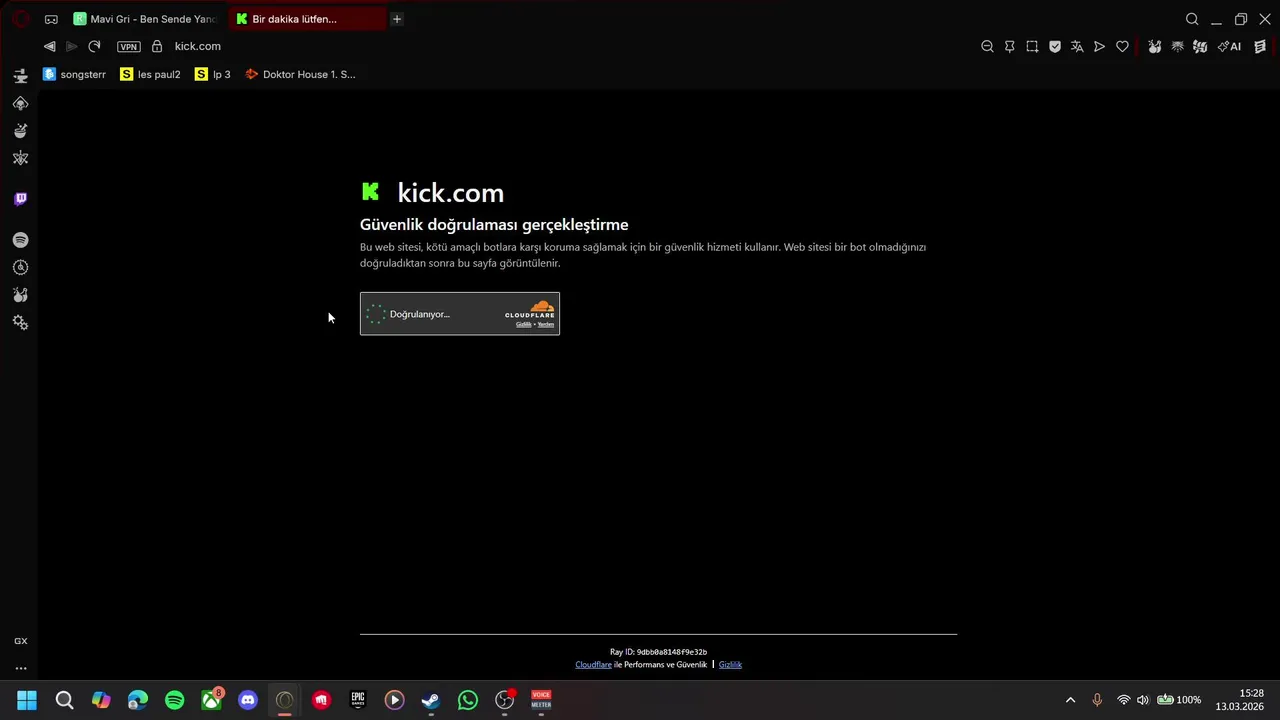Open tab search magnifier in title bar
Image resolution: width=1280 pixels, height=720 pixels.
pos(1192,19)
